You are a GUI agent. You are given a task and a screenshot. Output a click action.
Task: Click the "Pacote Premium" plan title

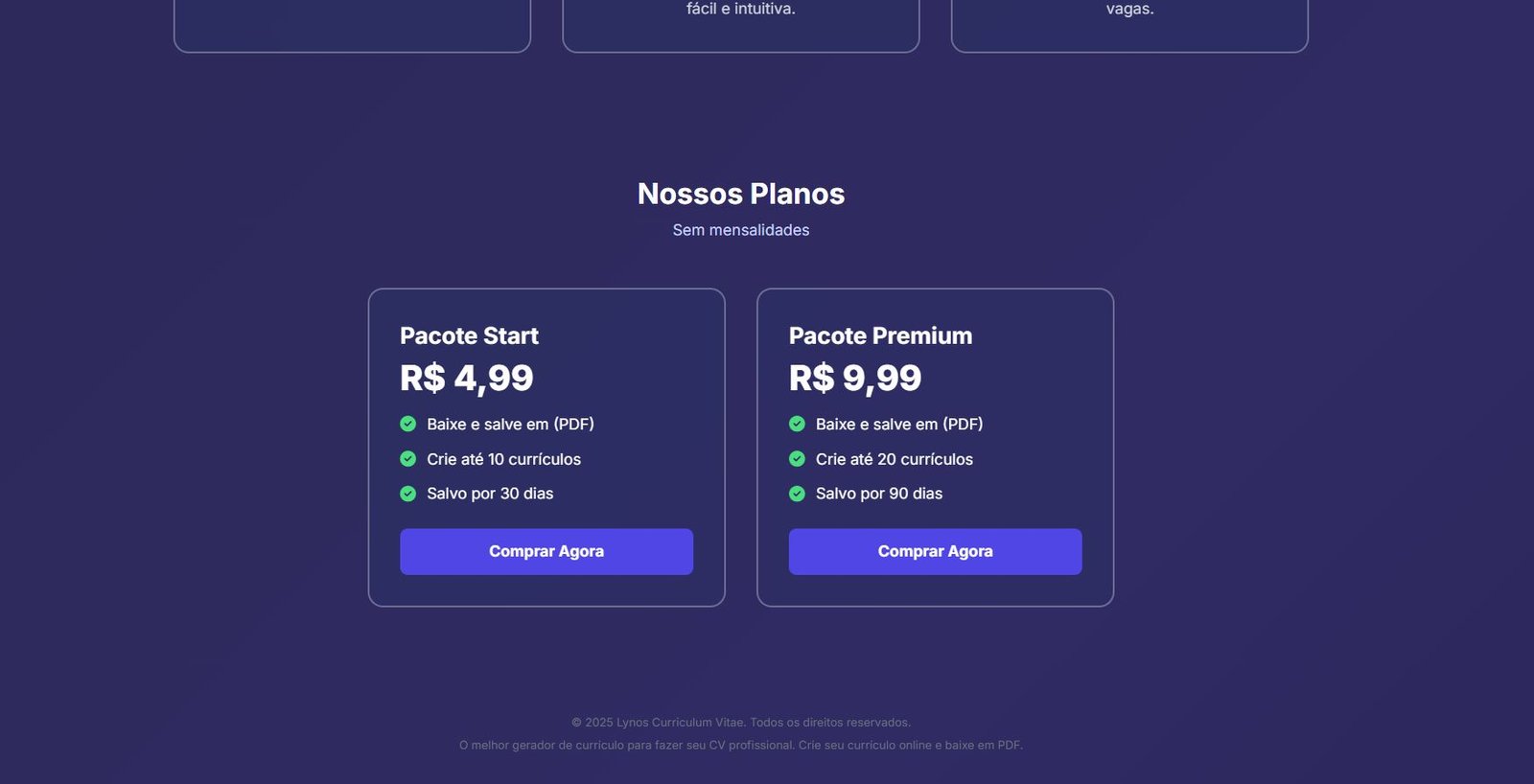[880, 335]
